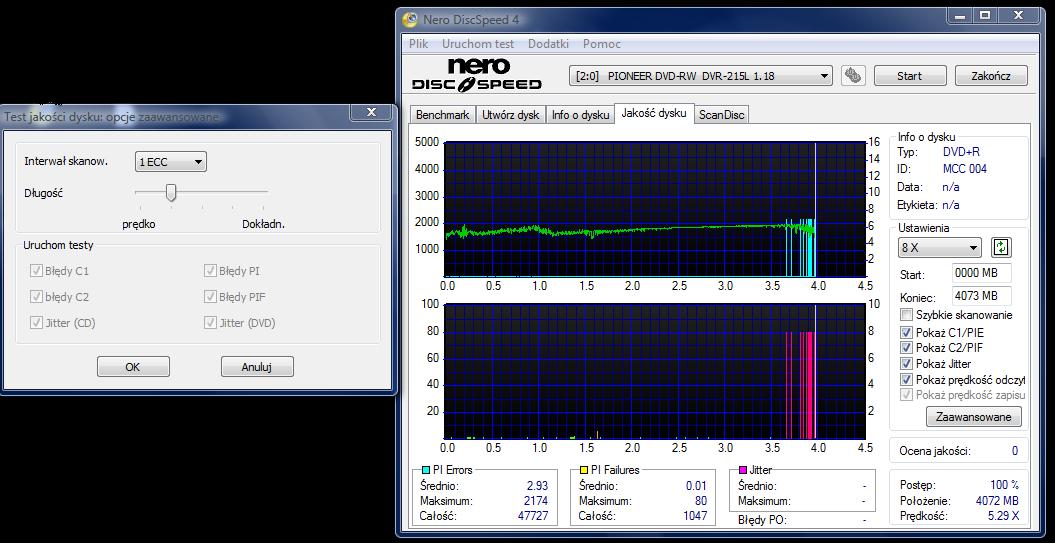Switch to the ScanDisc tab
The image size is (1055, 543).
coord(721,115)
